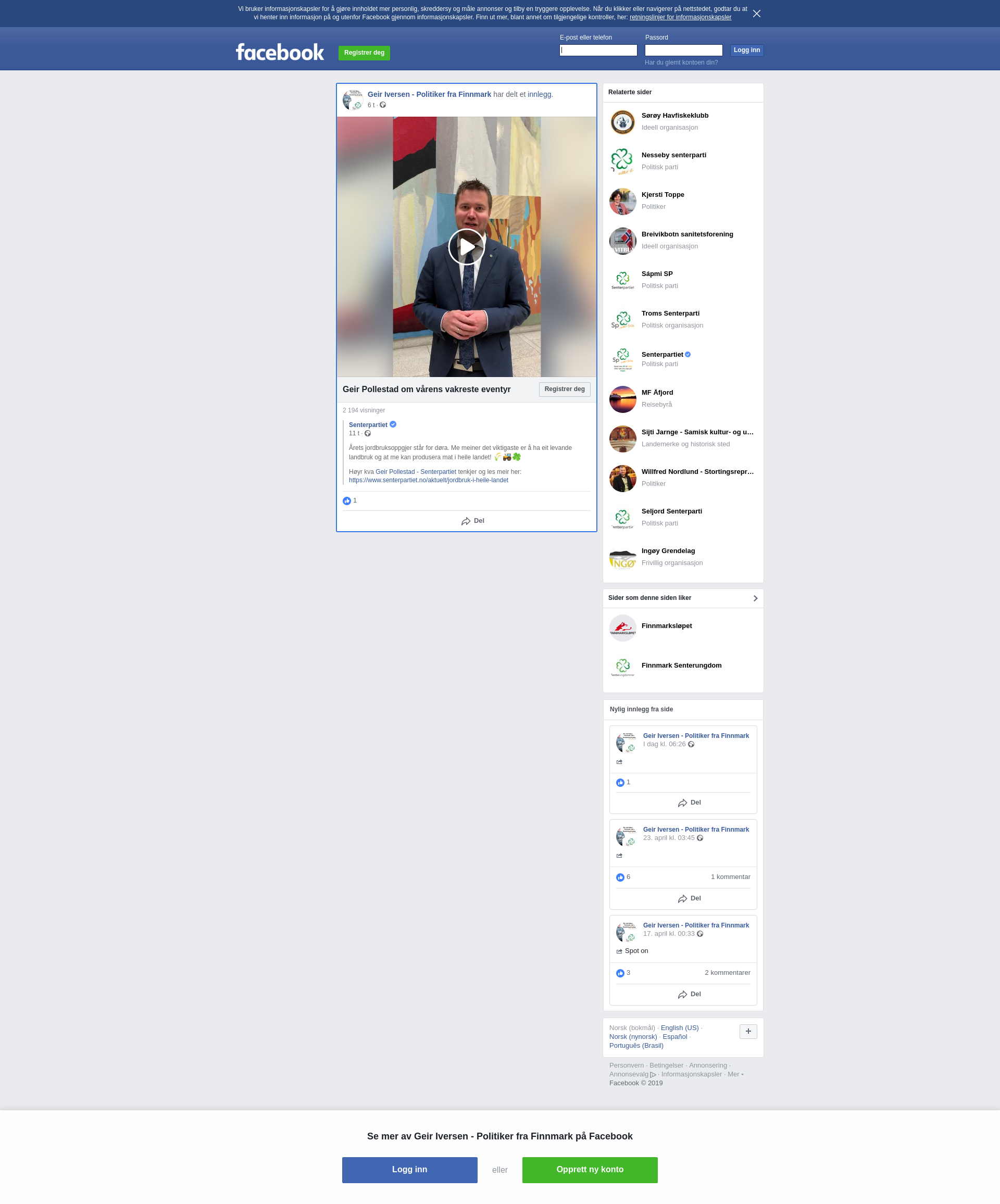This screenshot has width=1000, height=1204.
Task: Open Betingelser footer link
Action: click(666, 1066)
